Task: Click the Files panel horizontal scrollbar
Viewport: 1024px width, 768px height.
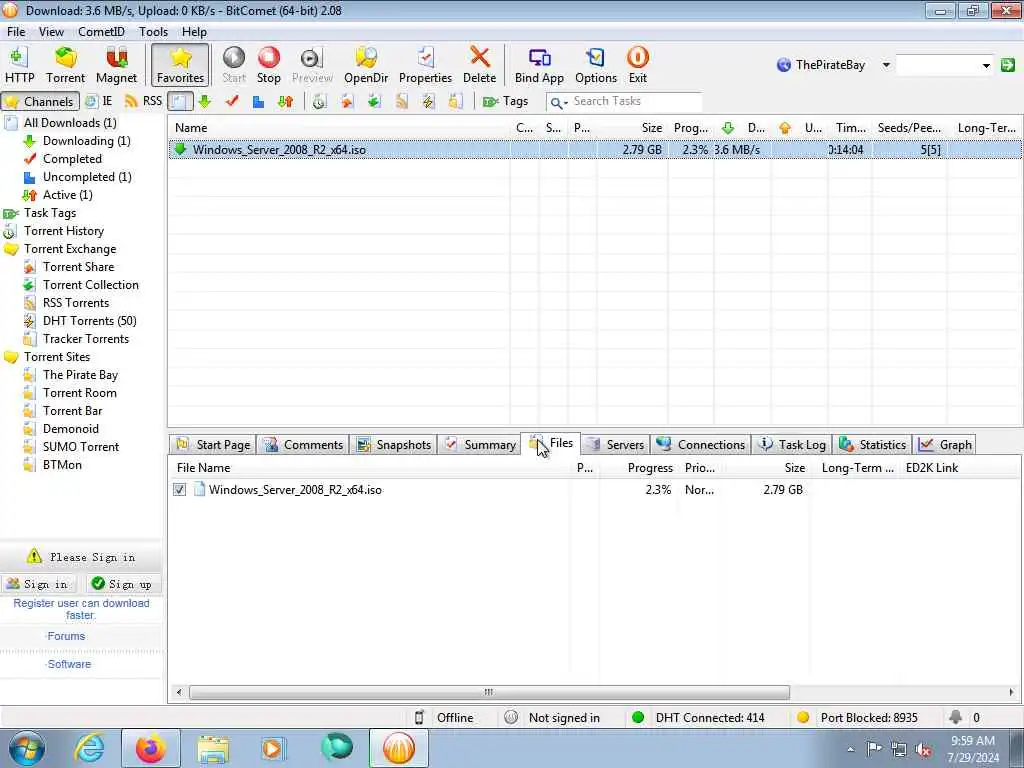Action: coord(489,692)
